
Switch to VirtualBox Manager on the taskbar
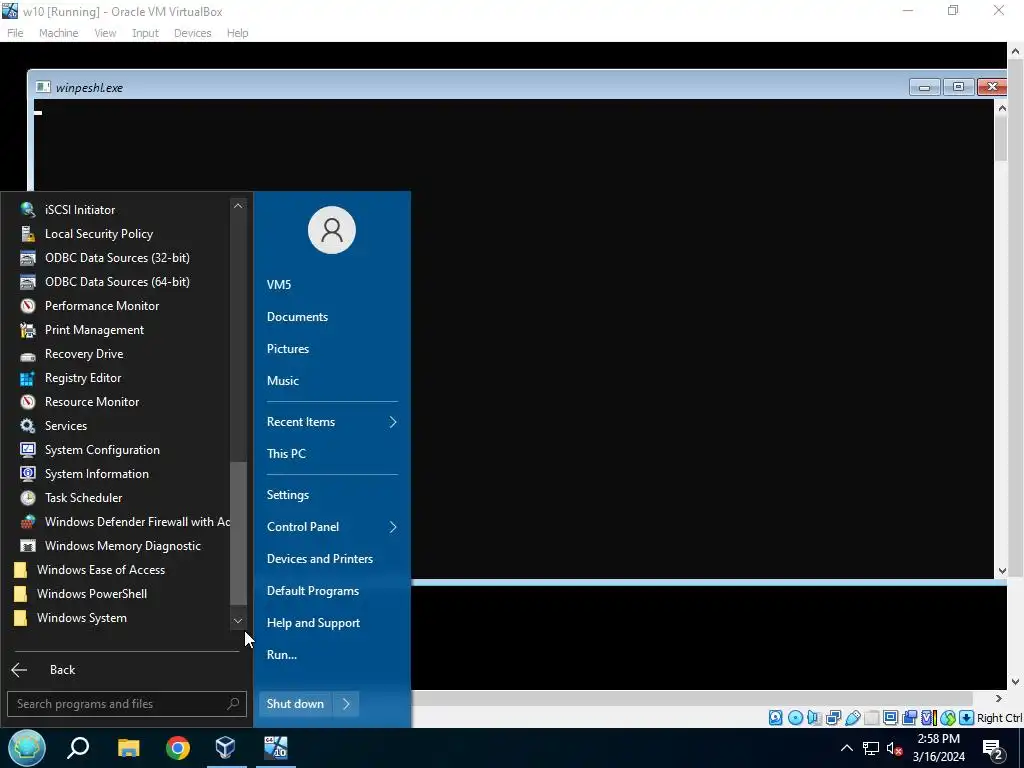click(226, 748)
